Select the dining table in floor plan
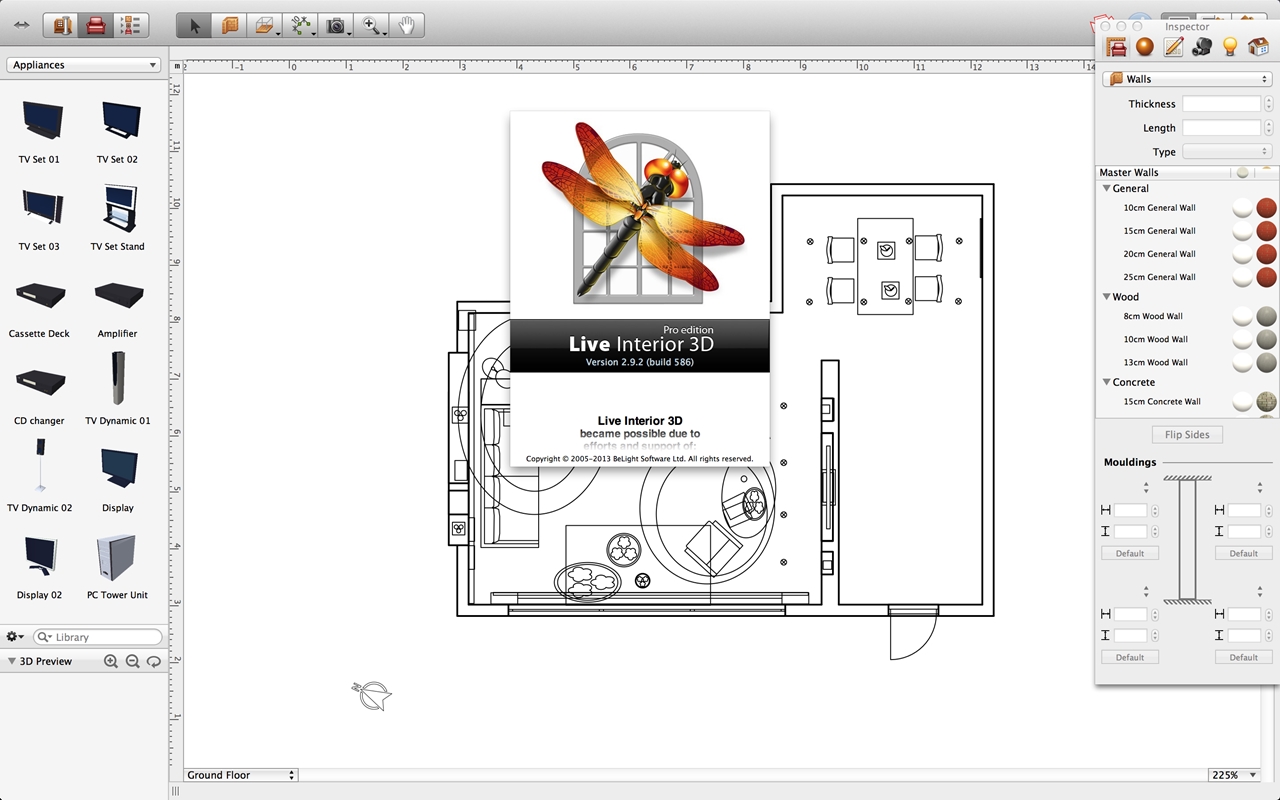1280x800 pixels. pyautogui.click(x=885, y=265)
